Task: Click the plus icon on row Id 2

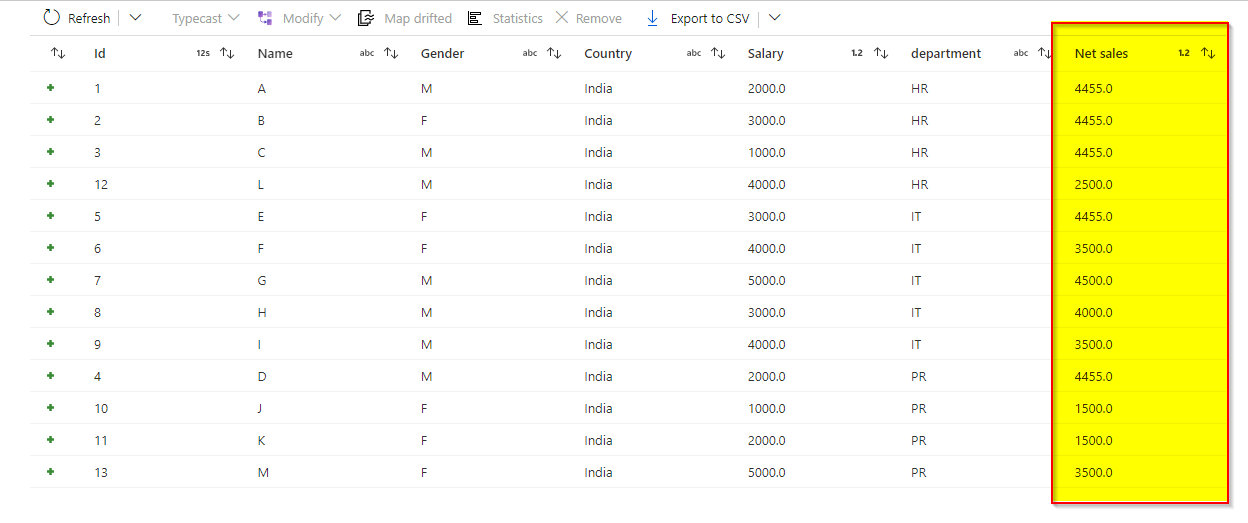Action: (50, 120)
